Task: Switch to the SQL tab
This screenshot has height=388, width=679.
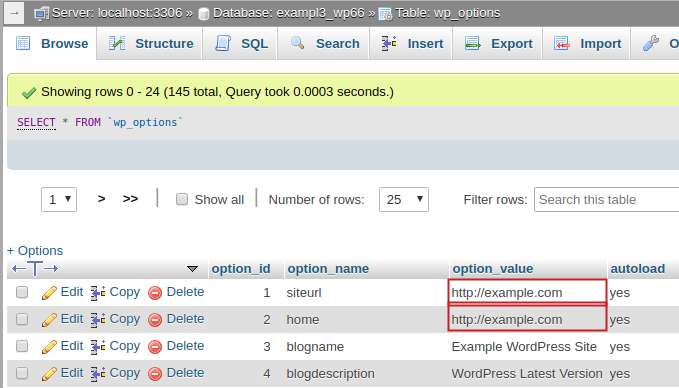Action: (x=241, y=43)
